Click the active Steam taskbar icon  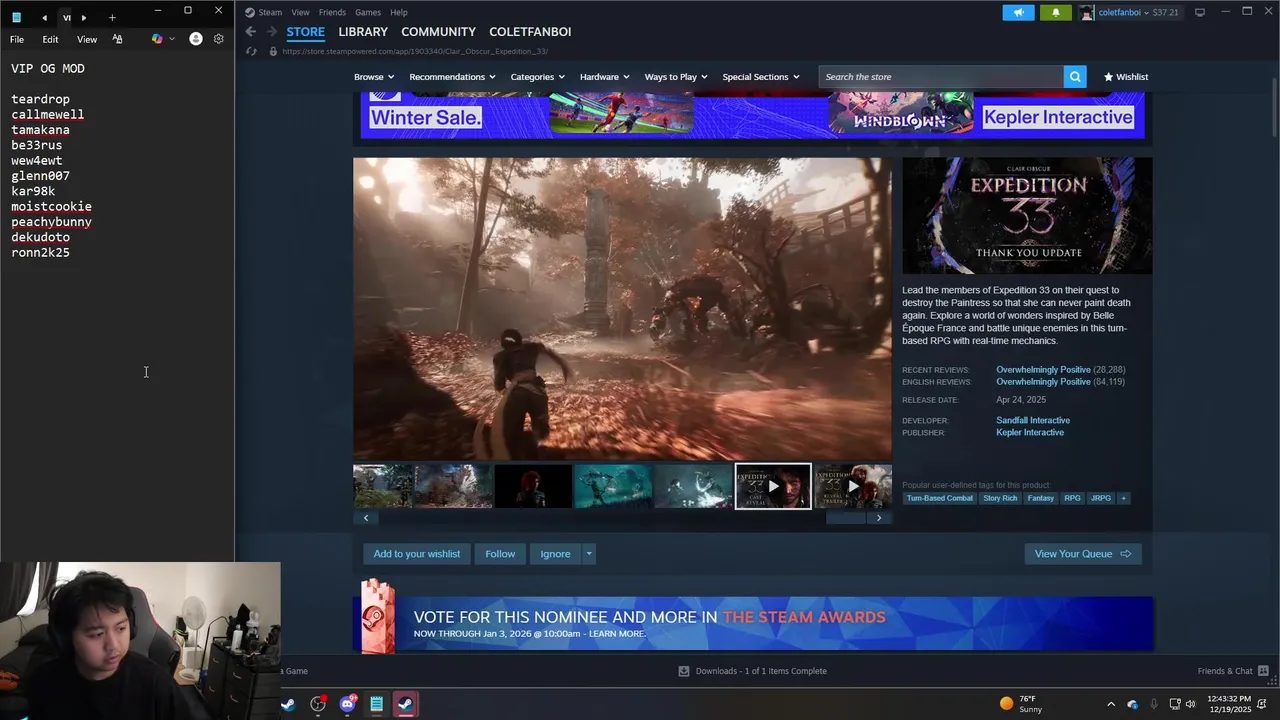[405, 704]
